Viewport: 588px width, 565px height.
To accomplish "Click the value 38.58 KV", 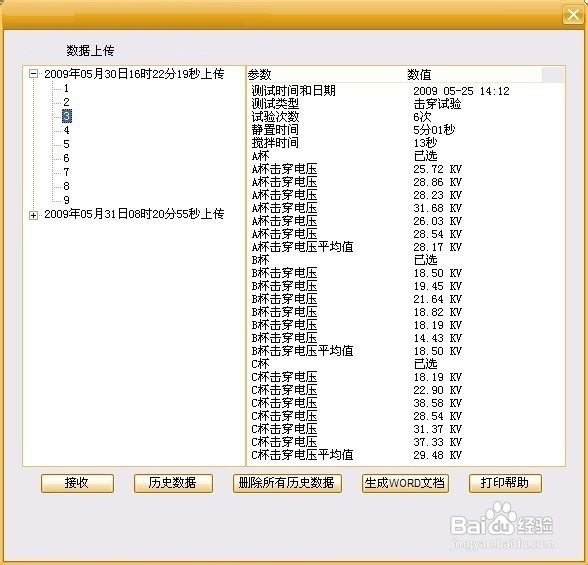I will click(438, 403).
